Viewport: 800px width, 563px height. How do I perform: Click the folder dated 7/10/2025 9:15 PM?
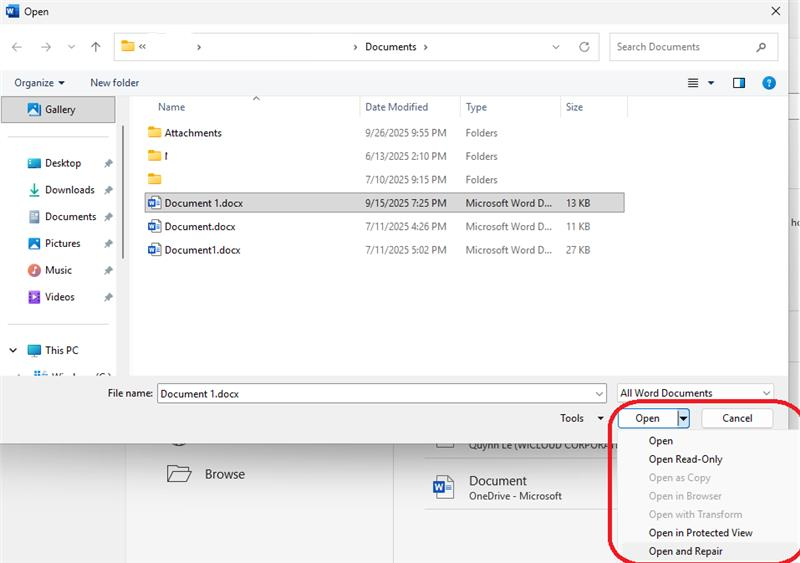[x=384, y=180]
